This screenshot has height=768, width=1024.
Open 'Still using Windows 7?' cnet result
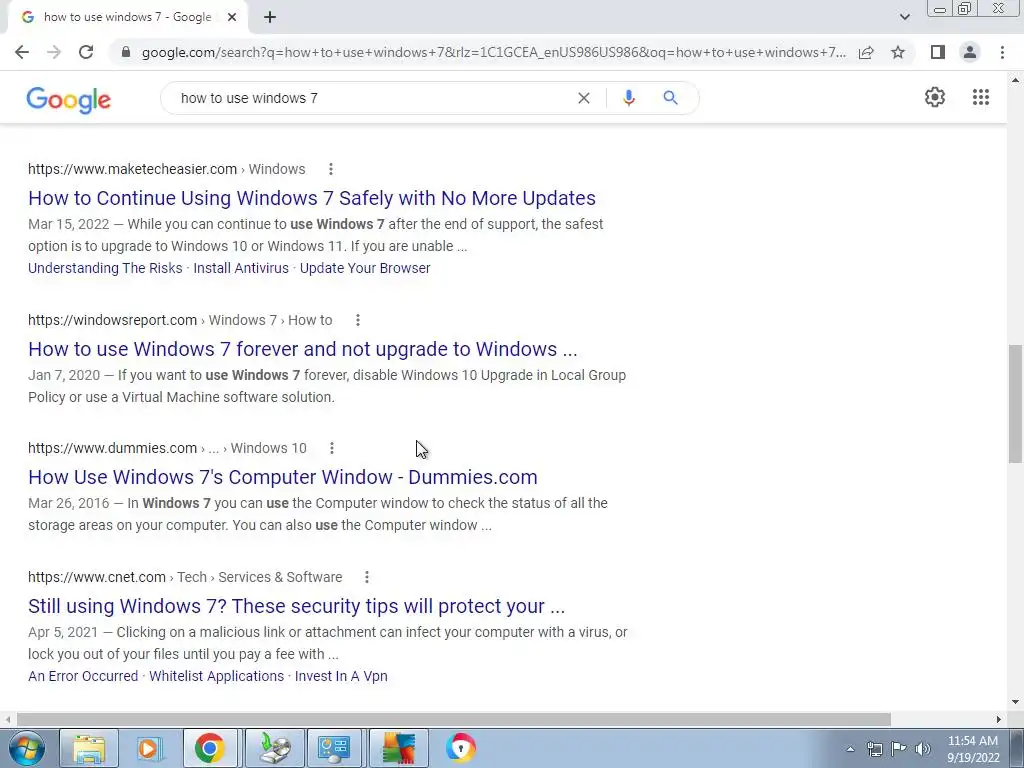pyautogui.click(x=296, y=606)
